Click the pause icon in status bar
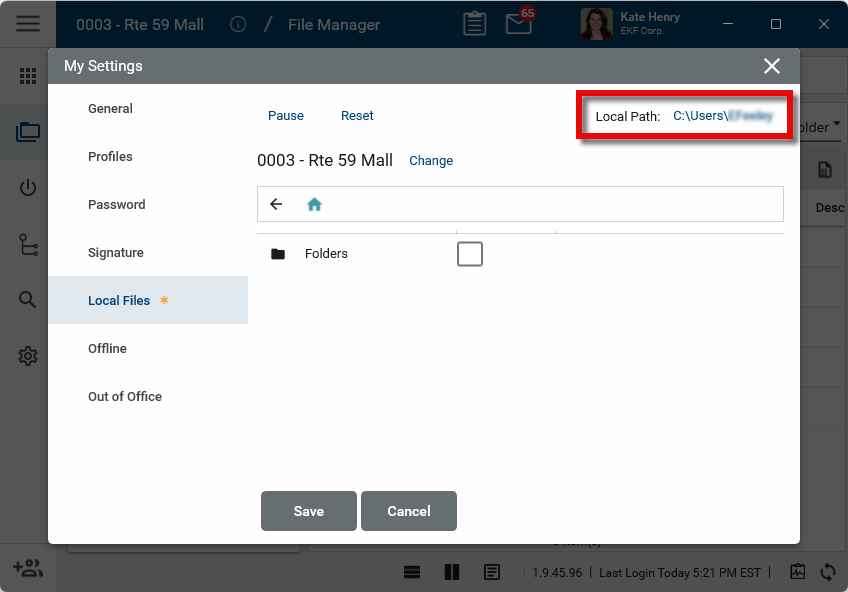The height and width of the screenshot is (592, 848). pyautogui.click(x=452, y=572)
